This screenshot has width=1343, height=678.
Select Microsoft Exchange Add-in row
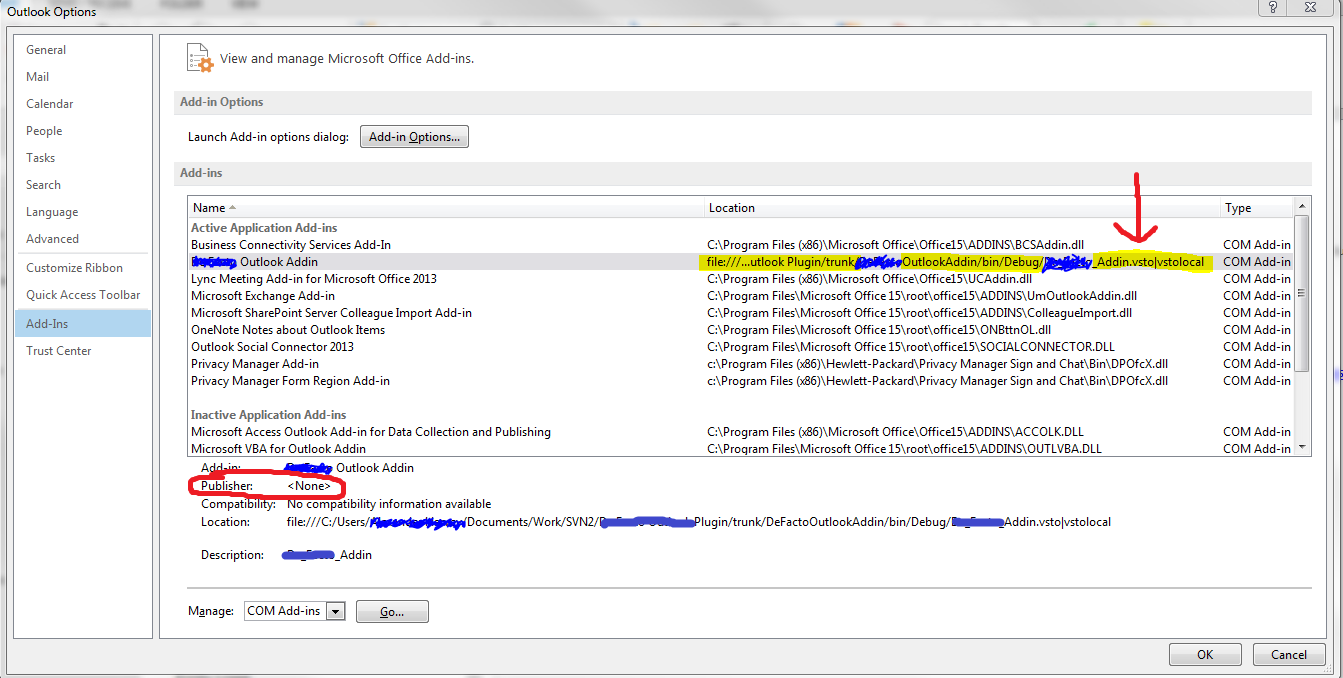point(740,296)
